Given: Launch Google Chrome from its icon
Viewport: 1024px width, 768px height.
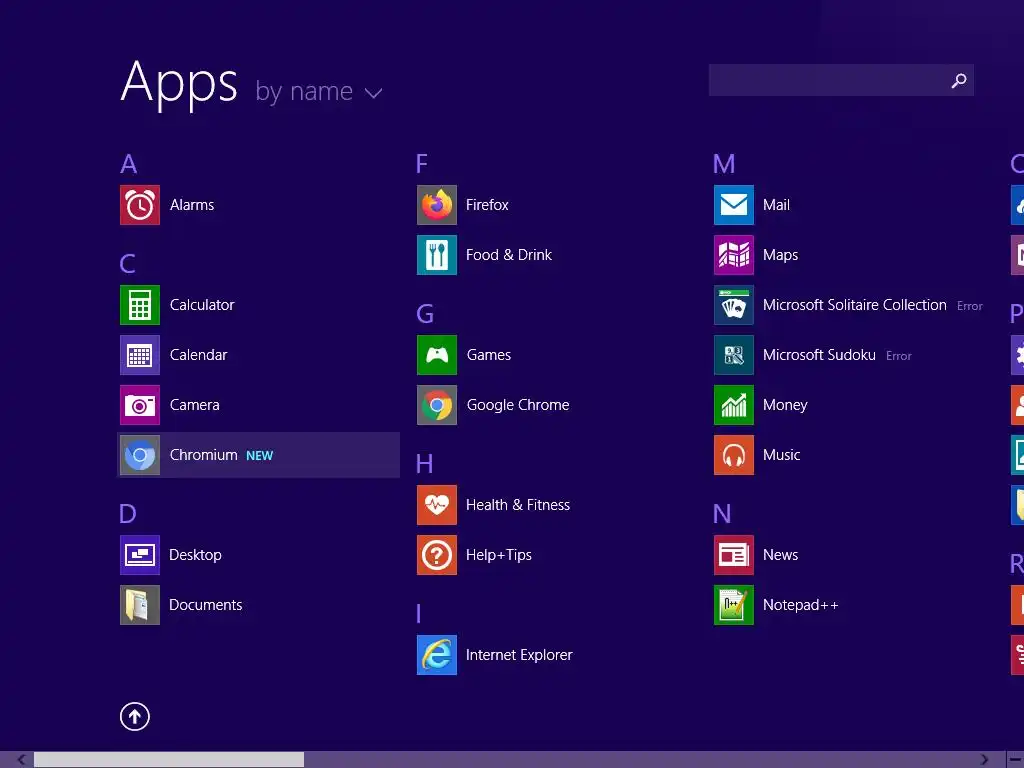Looking at the screenshot, I should click(437, 405).
